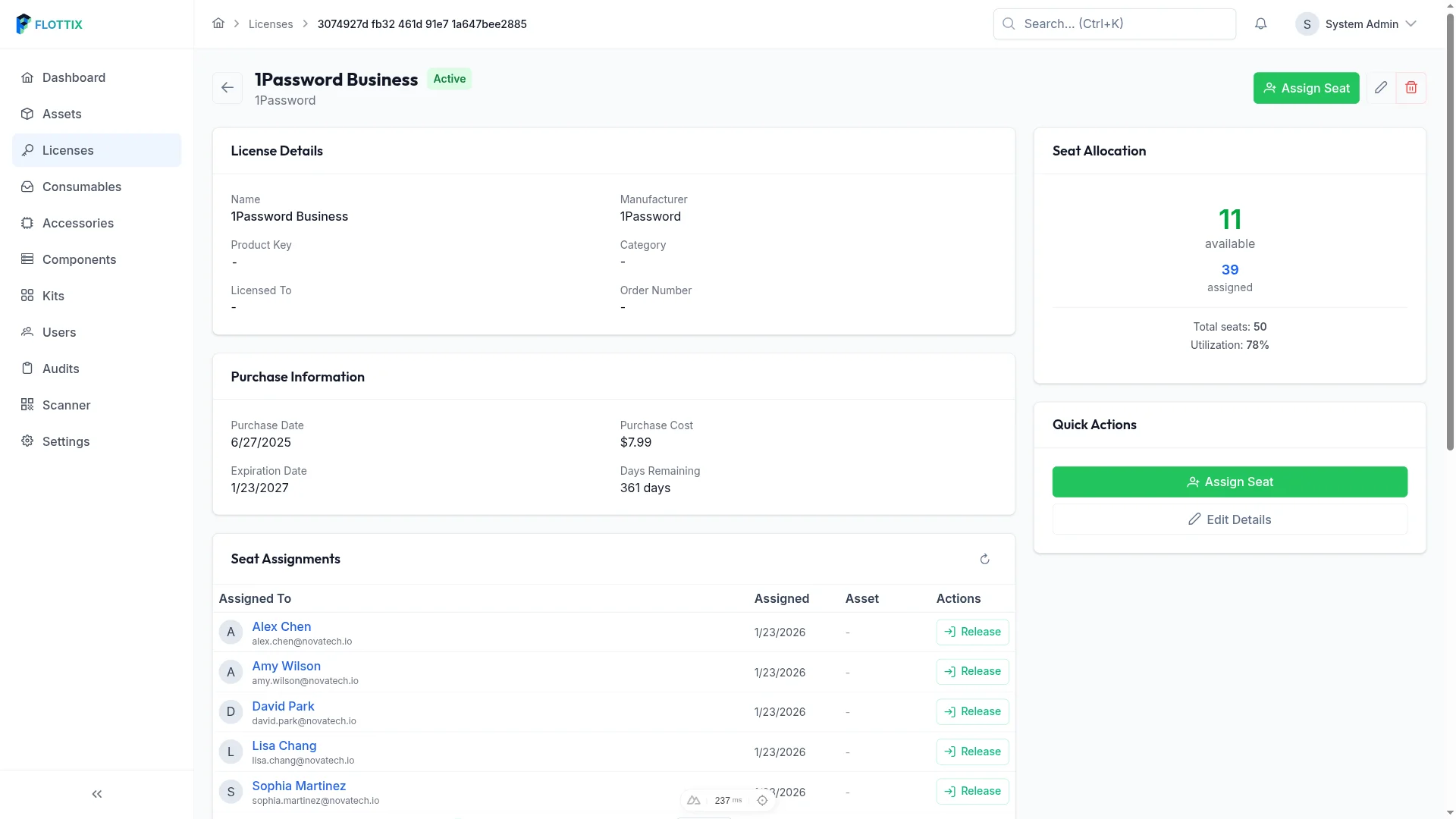
Task: Click Assign Seat in Quick Actions
Action: point(1229,482)
